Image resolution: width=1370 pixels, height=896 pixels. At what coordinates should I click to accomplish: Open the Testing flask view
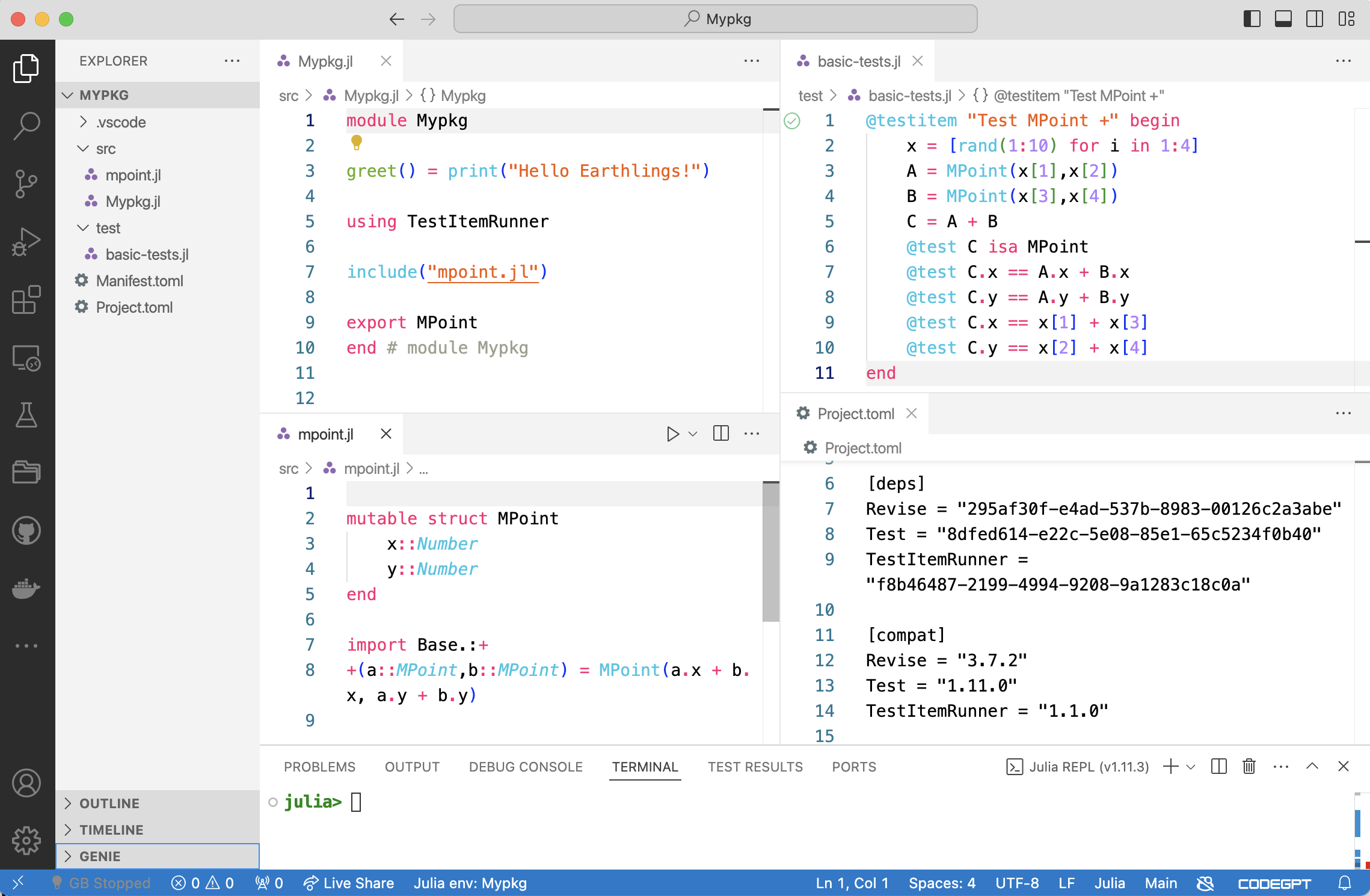[26, 415]
